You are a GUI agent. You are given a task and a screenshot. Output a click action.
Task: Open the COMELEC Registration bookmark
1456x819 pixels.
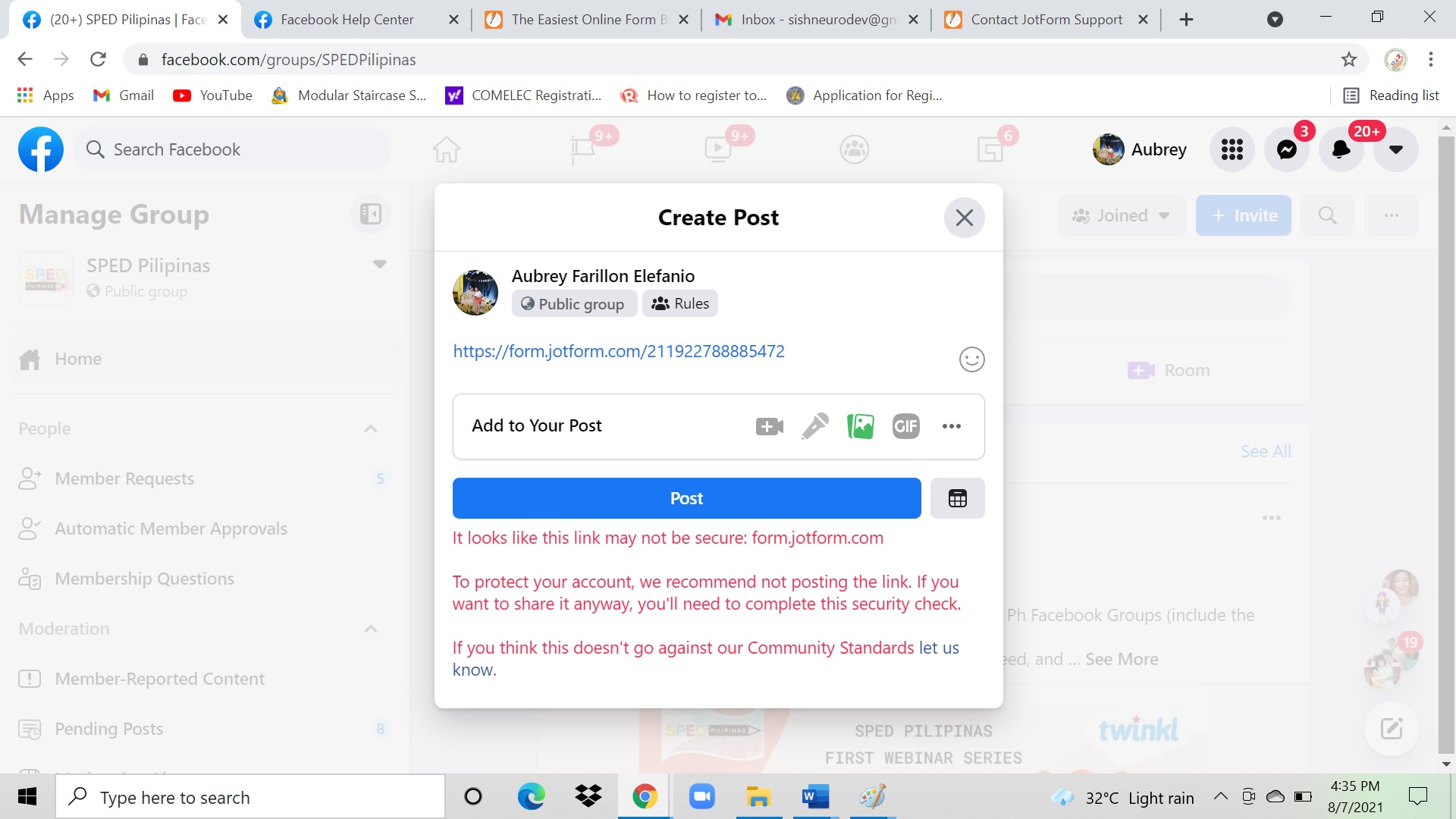(x=524, y=96)
